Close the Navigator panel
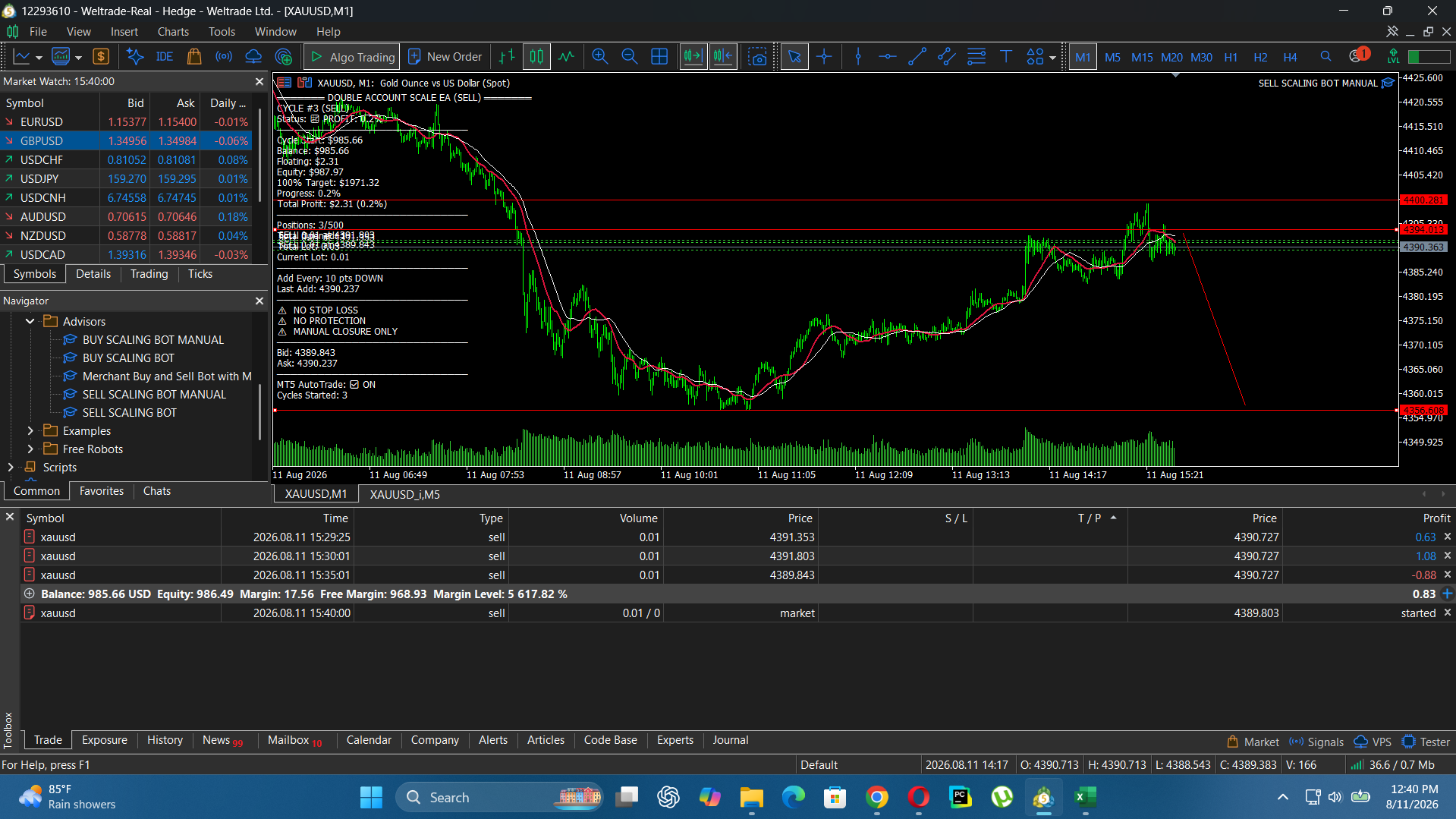 [x=259, y=301]
